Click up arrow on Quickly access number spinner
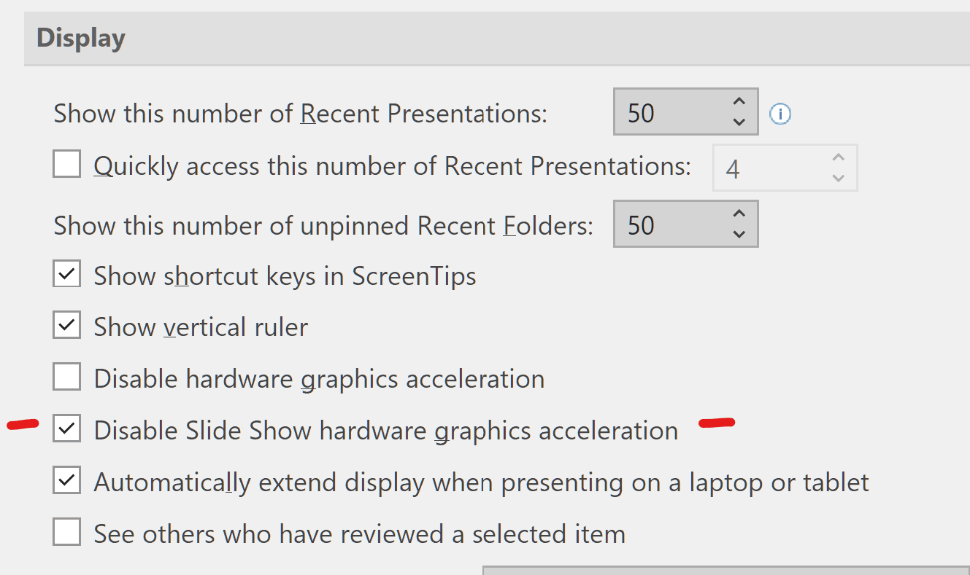This screenshot has width=970, height=575. (838, 157)
